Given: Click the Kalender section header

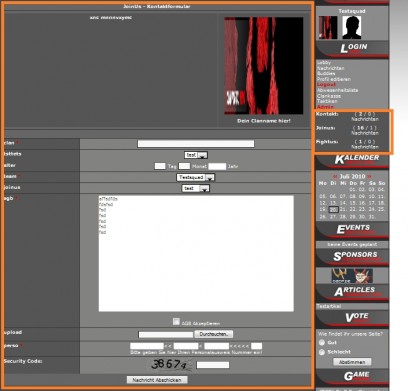Looking at the screenshot, I should [352, 161].
